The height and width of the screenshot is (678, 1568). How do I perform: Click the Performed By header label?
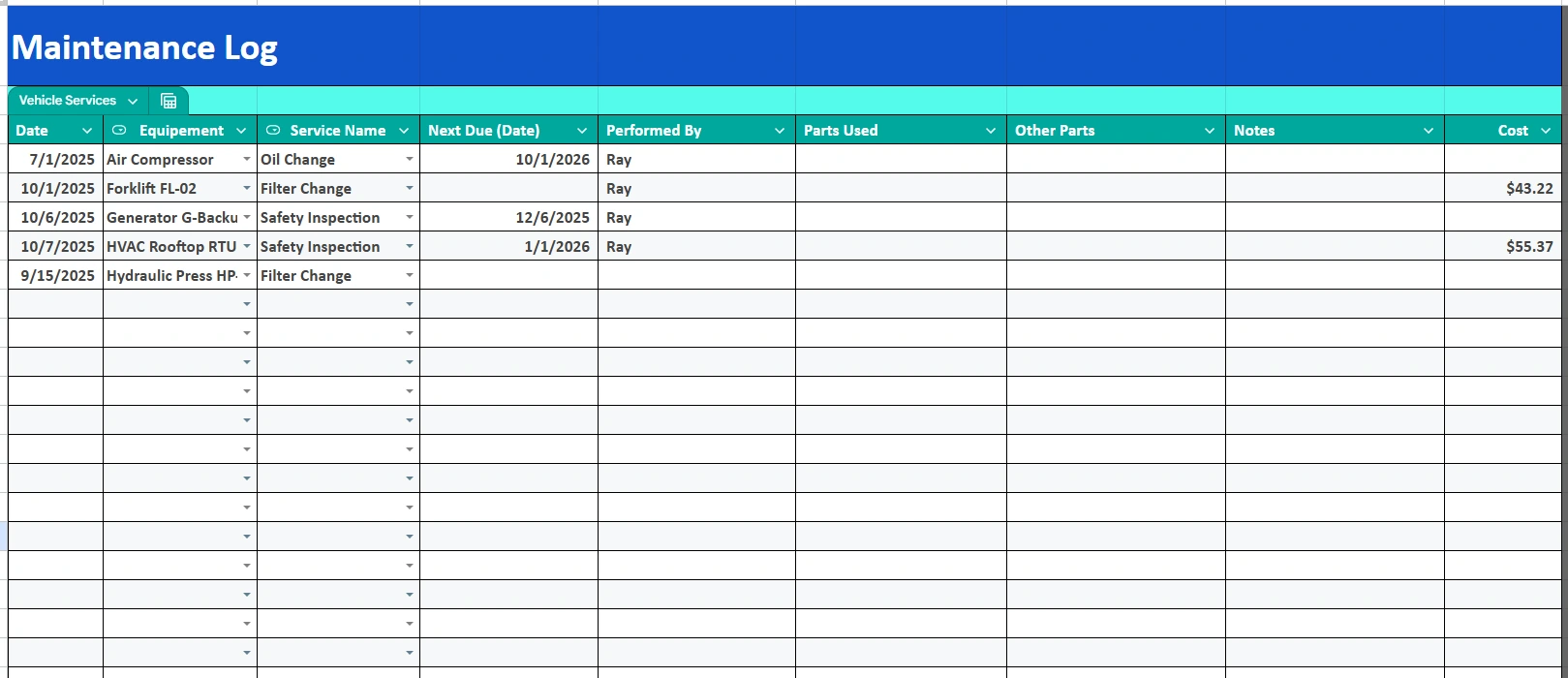point(654,131)
